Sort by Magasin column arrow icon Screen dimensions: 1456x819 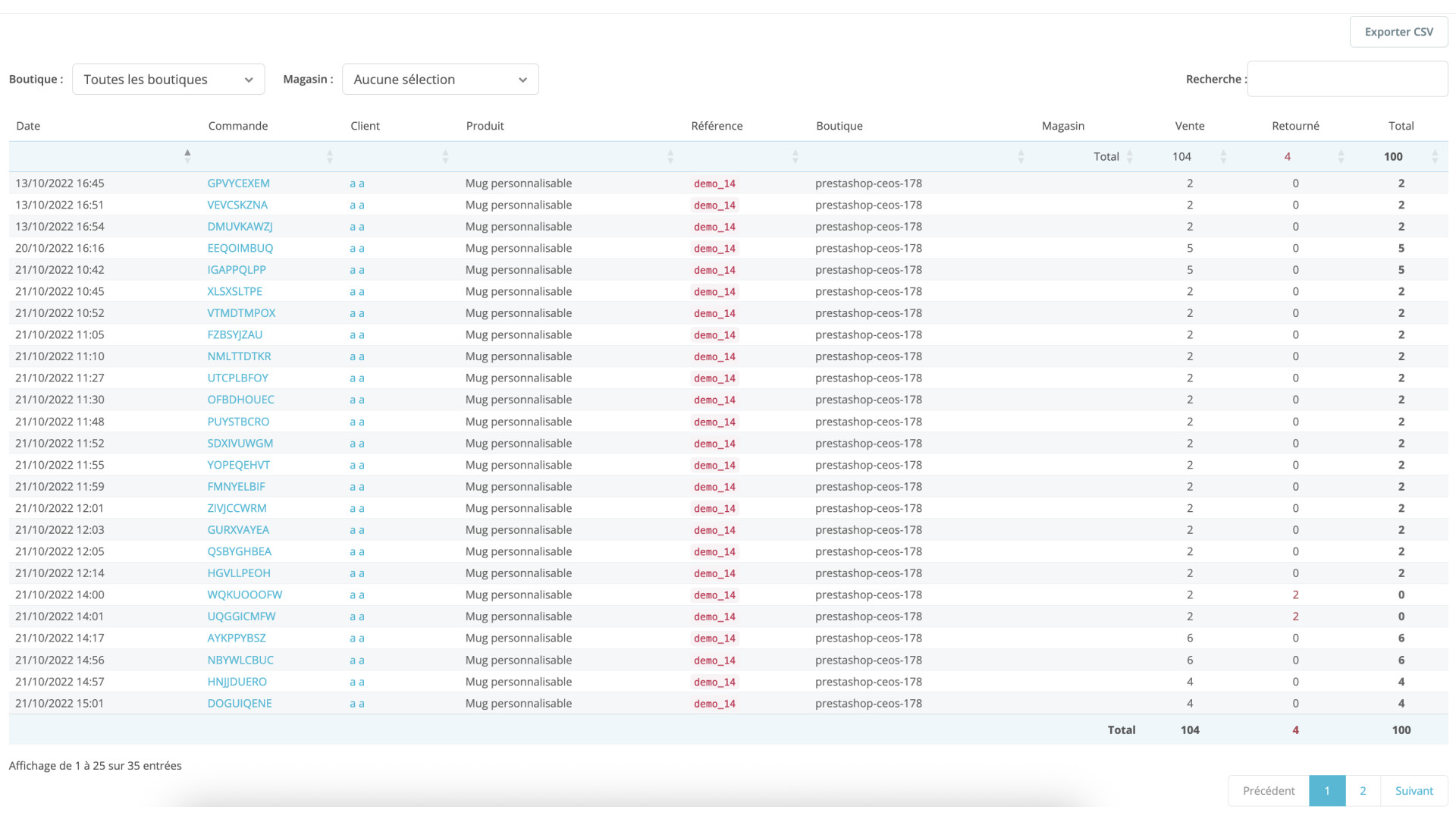pos(1129,156)
